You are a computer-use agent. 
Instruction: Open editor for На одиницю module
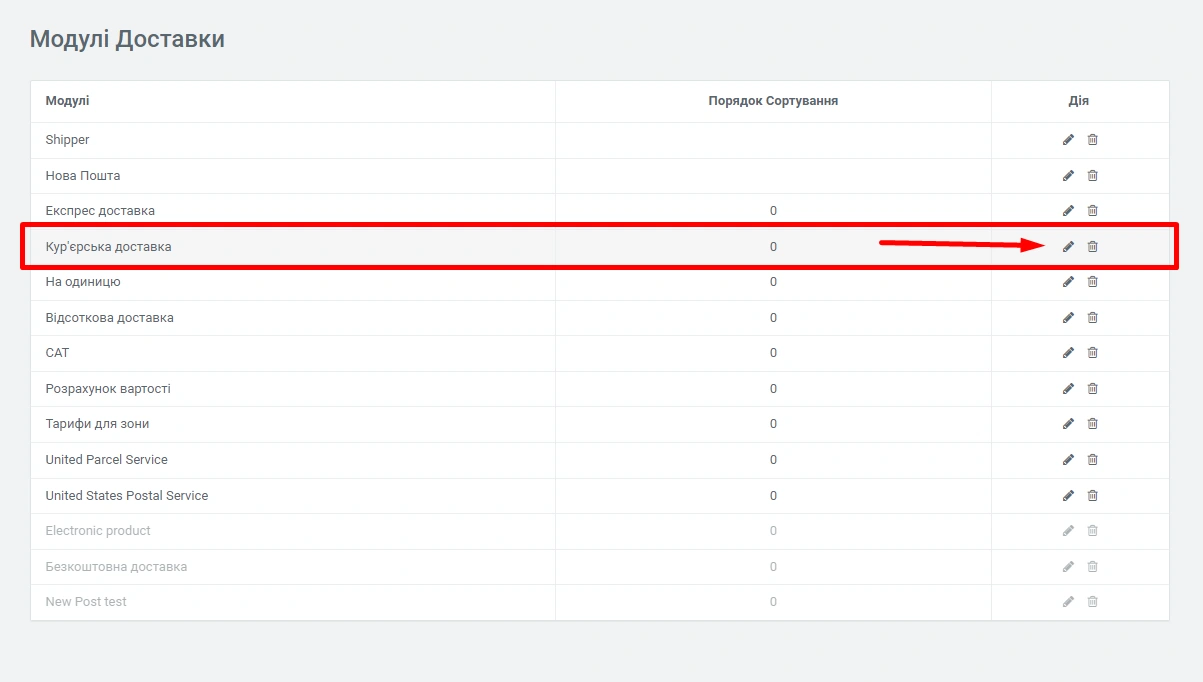[1068, 282]
